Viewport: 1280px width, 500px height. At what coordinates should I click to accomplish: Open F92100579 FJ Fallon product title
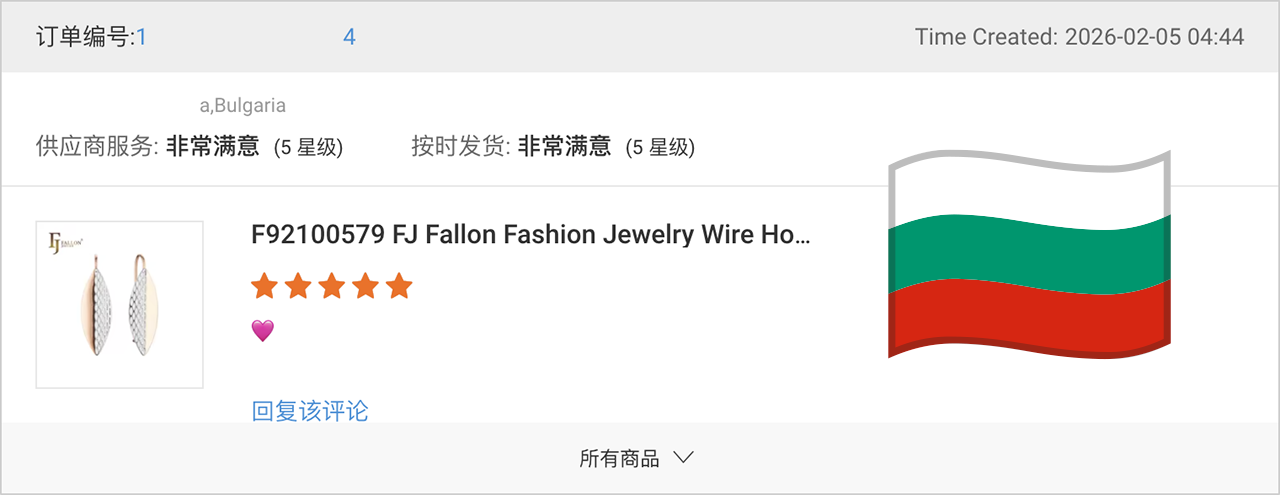pos(531,235)
